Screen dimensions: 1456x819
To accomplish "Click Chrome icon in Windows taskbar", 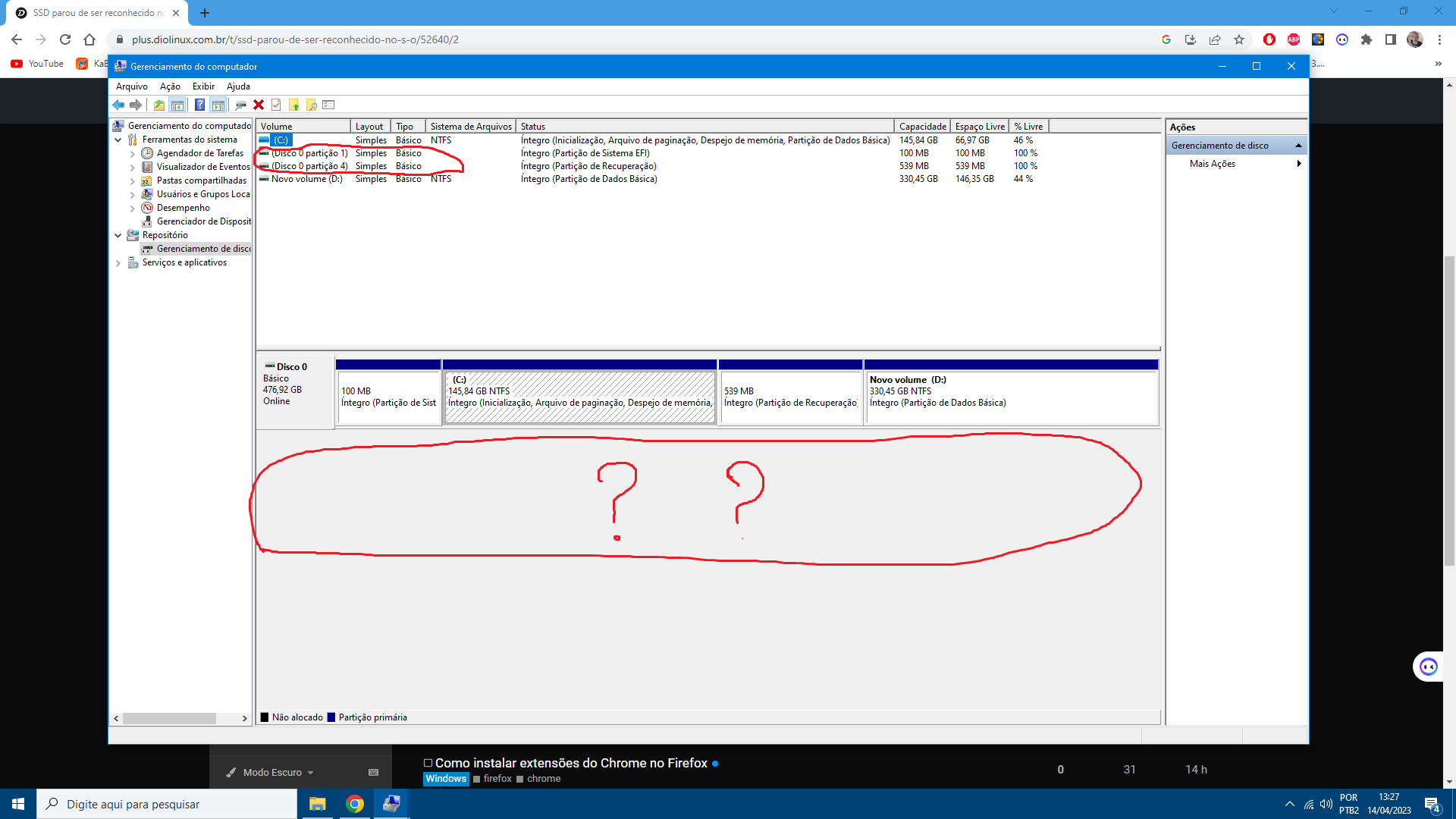I will point(355,804).
